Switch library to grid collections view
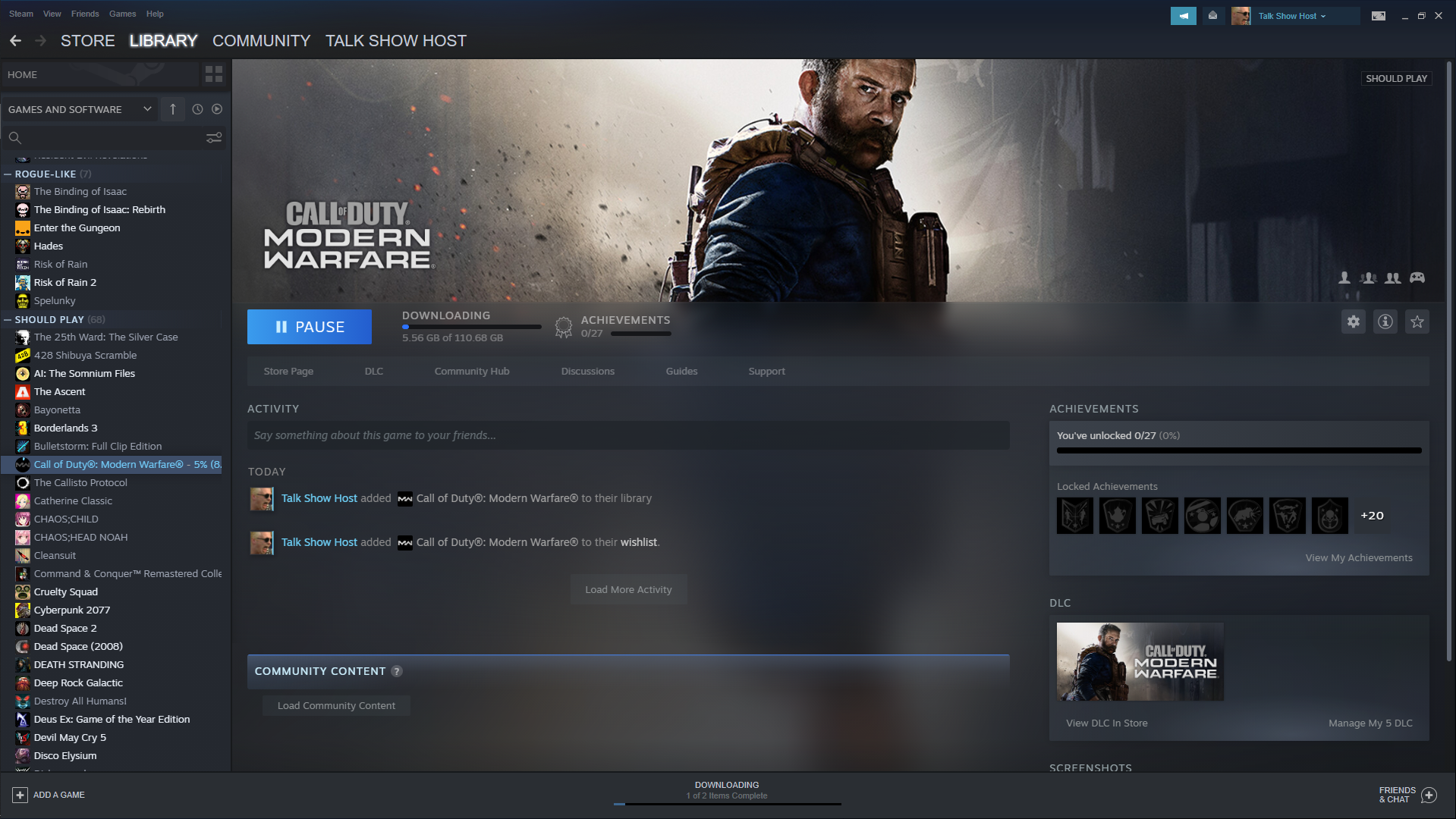 pyautogui.click(x=214, y=74)
